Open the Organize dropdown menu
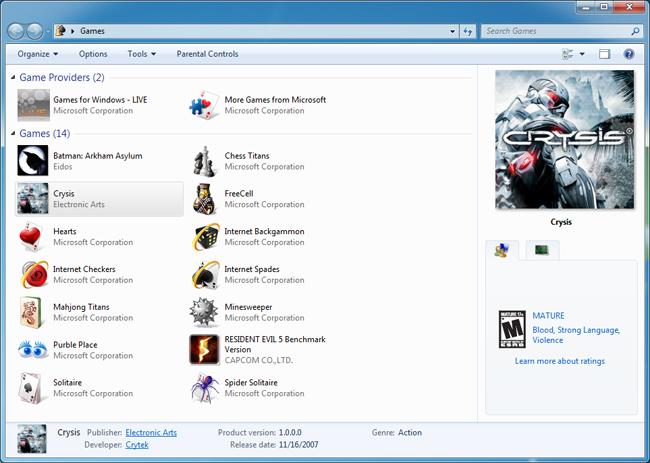 [x=38, y=54]
